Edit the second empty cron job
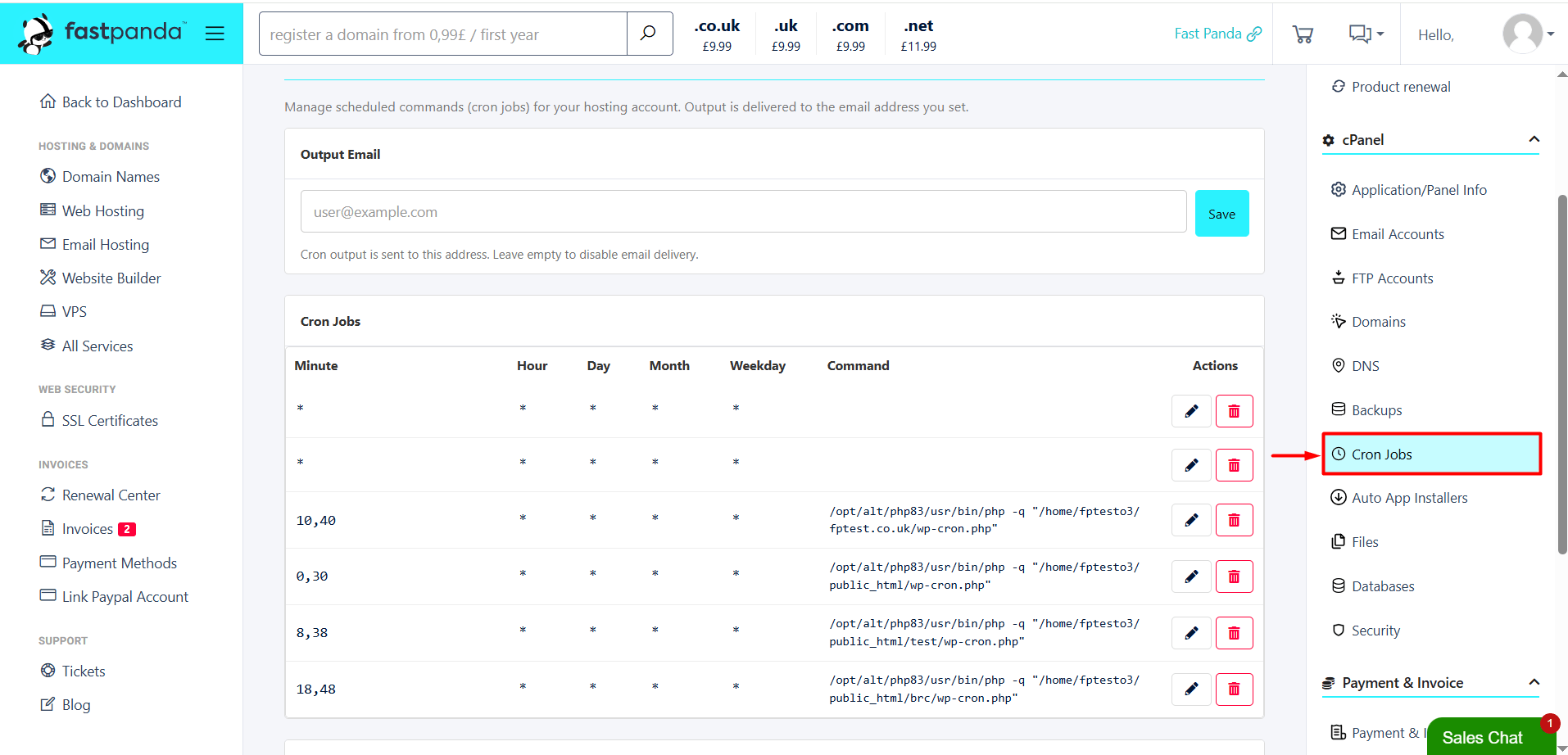1568x755 pixels. pyautogui.click(x=1191, y=465)
